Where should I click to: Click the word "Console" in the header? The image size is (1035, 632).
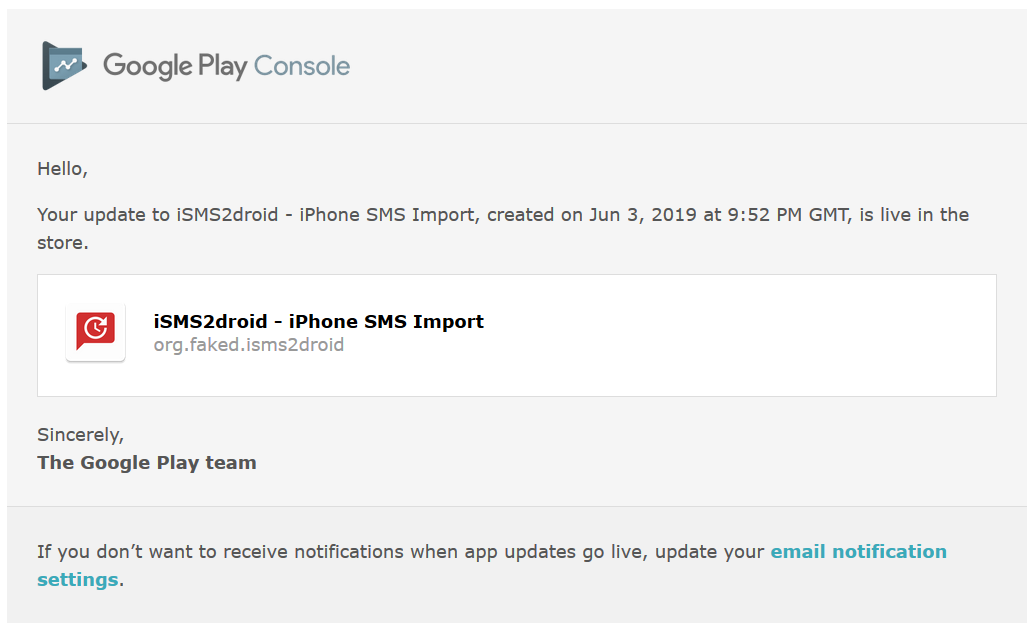pyautogui.click(x=302, y=66)
